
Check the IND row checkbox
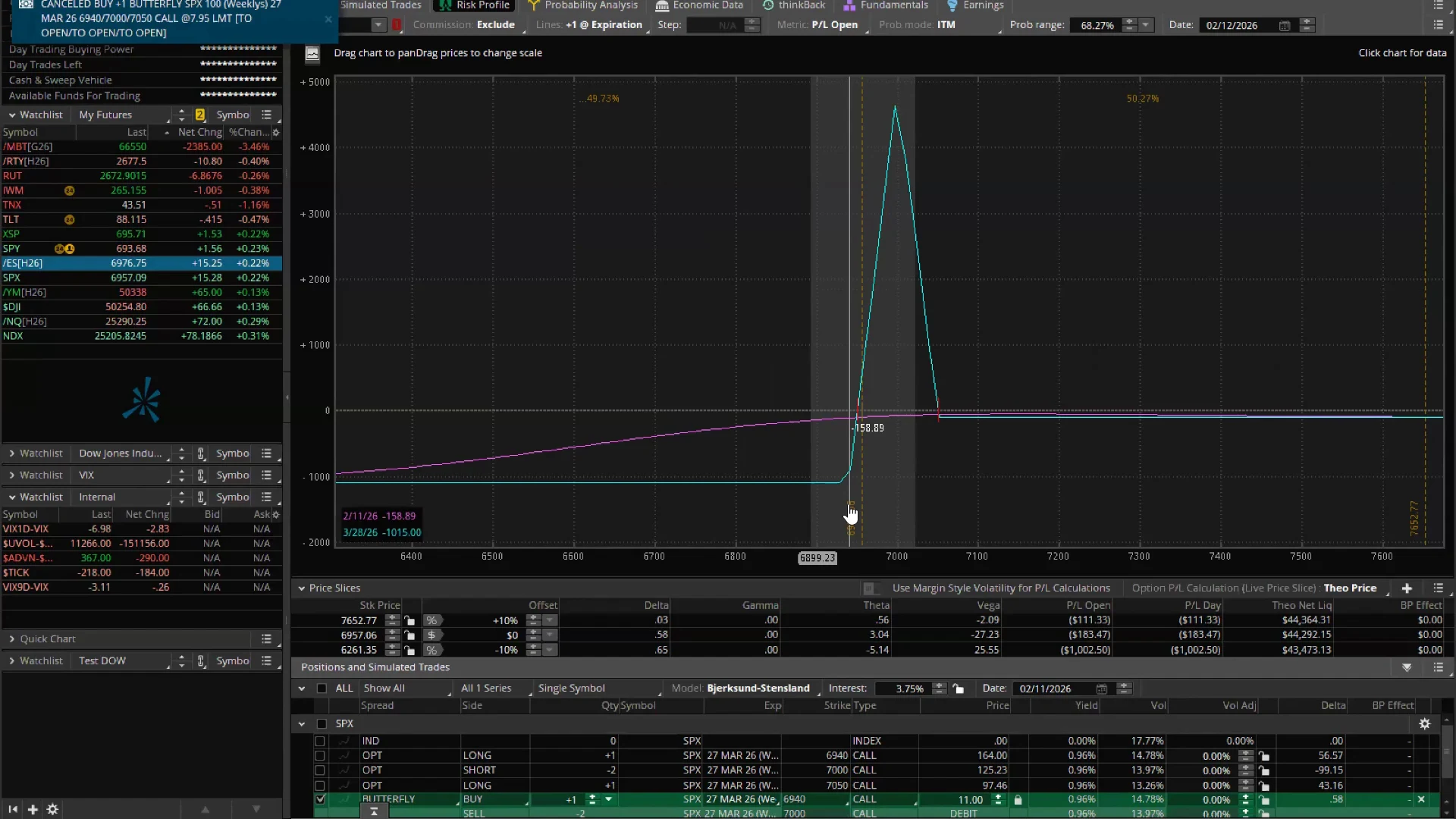pos(320,742)
